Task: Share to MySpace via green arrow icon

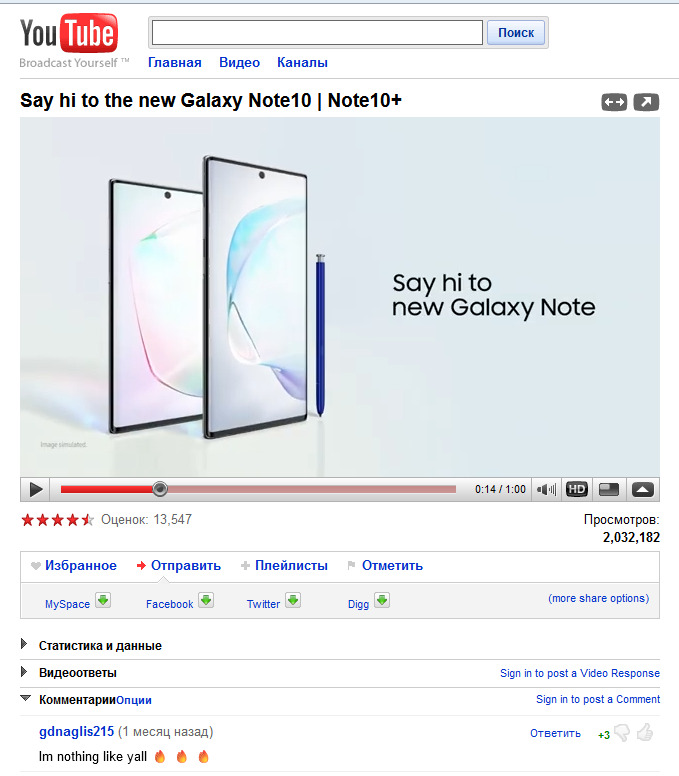Action: 103,600
